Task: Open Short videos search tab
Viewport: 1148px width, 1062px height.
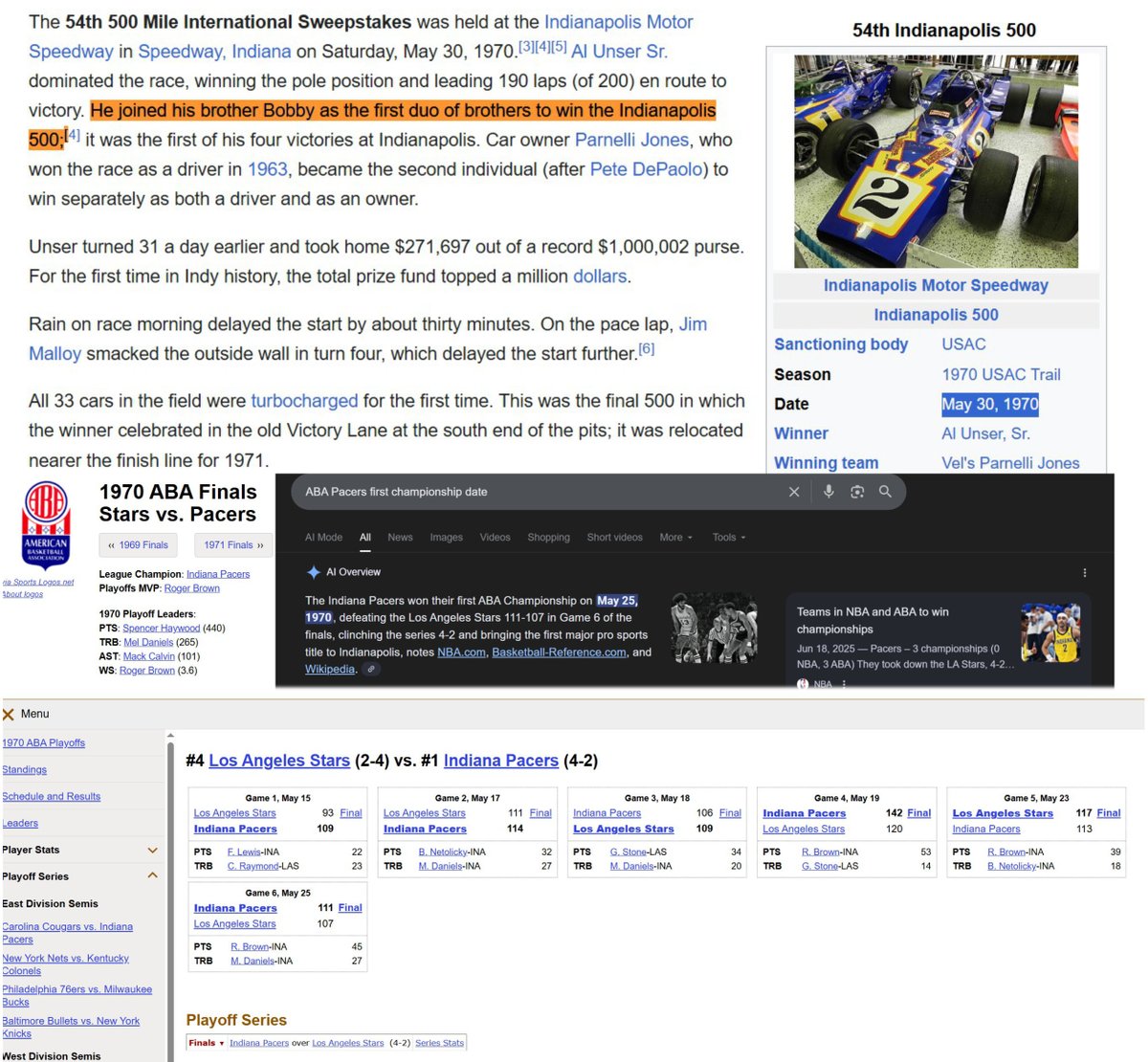Action: [614, 538]
